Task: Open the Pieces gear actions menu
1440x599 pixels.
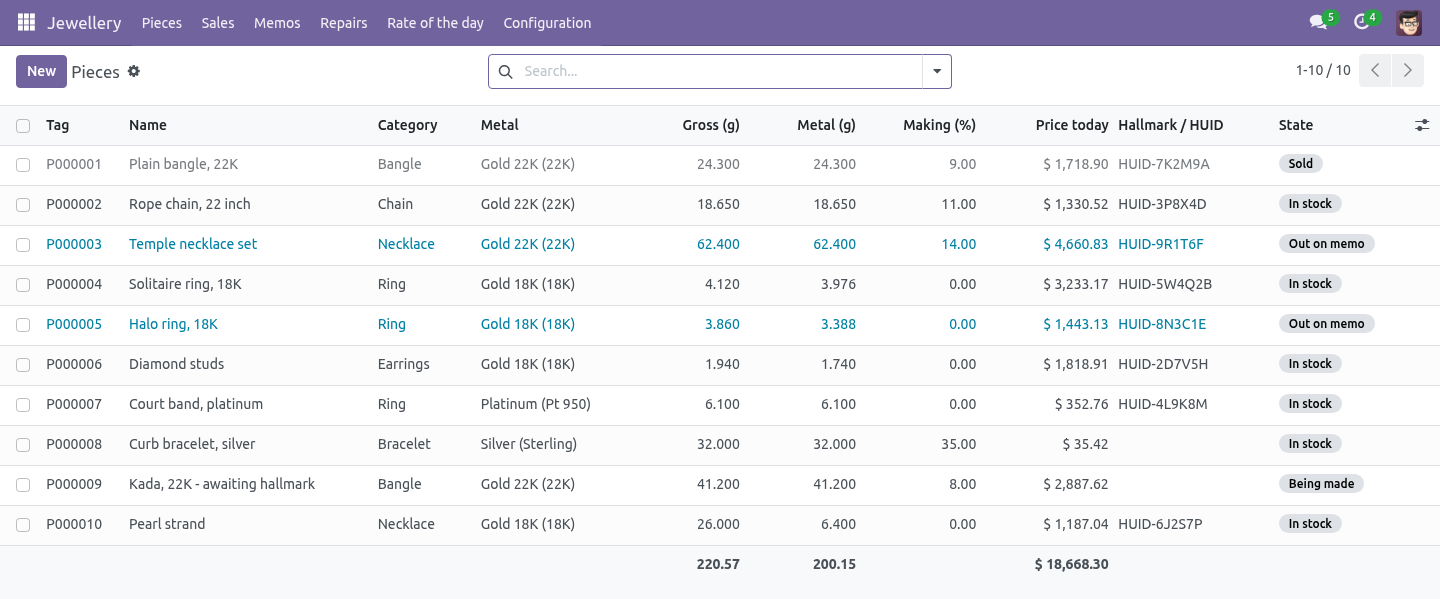Action: pyautogui.click(x=134, y=71)
